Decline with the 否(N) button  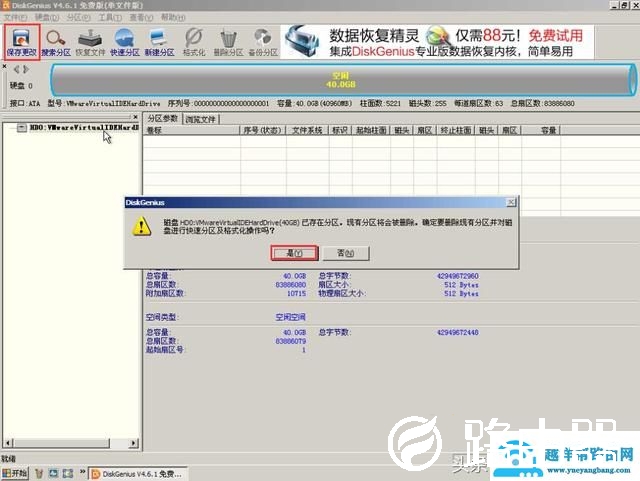point(346,253)
